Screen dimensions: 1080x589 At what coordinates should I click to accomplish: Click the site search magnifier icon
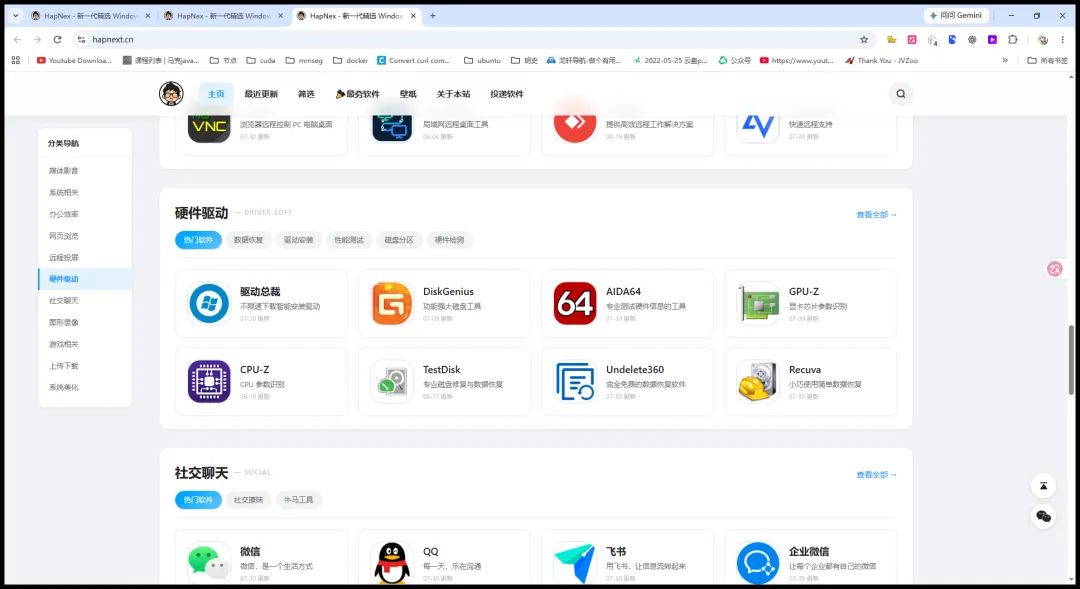click(x=900, y=94)
